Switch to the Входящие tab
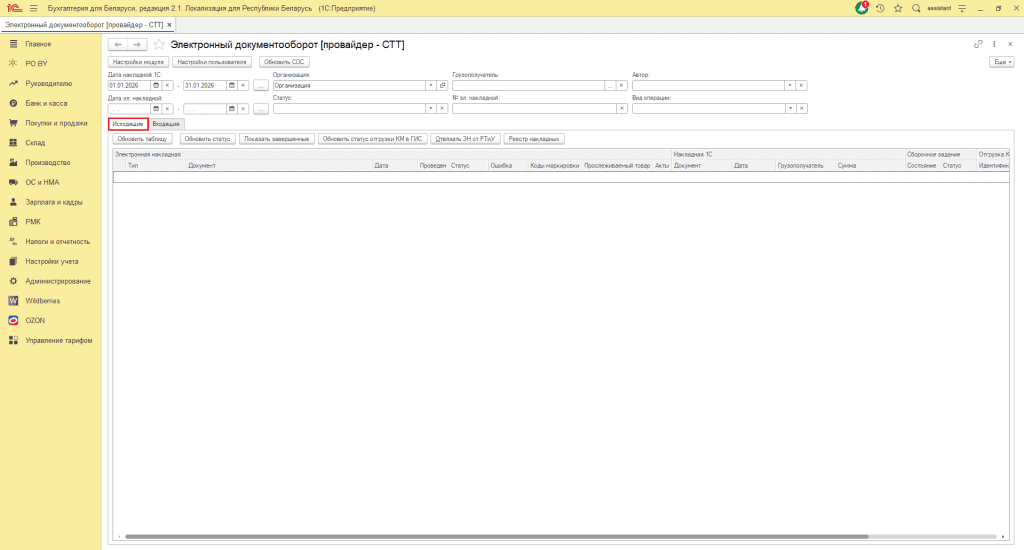Viewport: 1024px width, 550px height. (x=166, y=123)
